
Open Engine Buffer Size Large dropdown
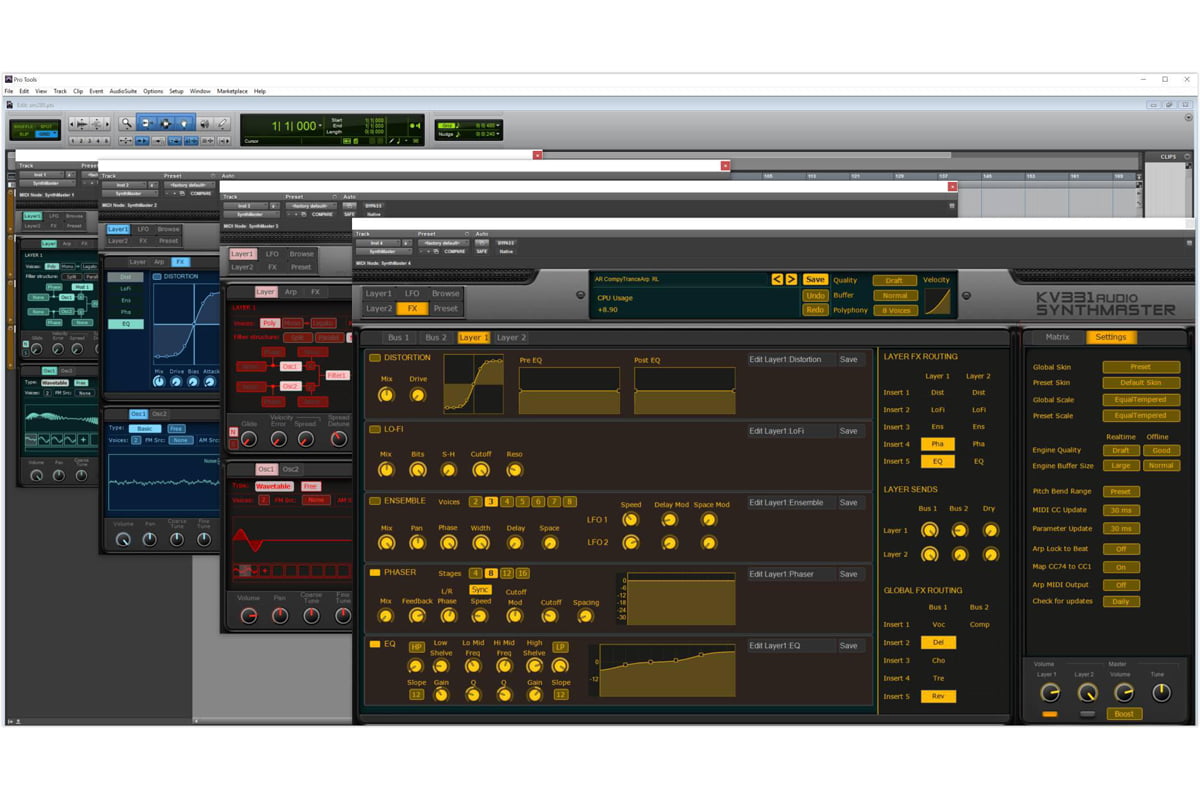click(1121, 465)
